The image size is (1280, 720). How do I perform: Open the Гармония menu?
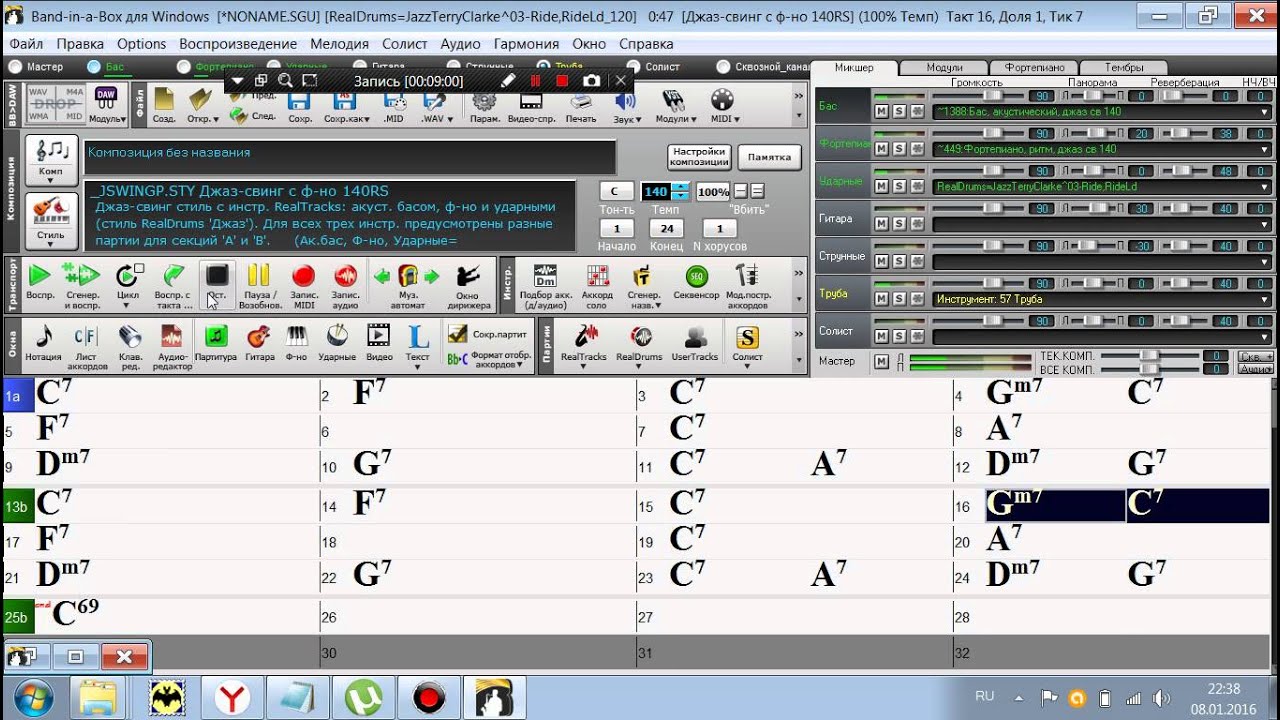526,44
